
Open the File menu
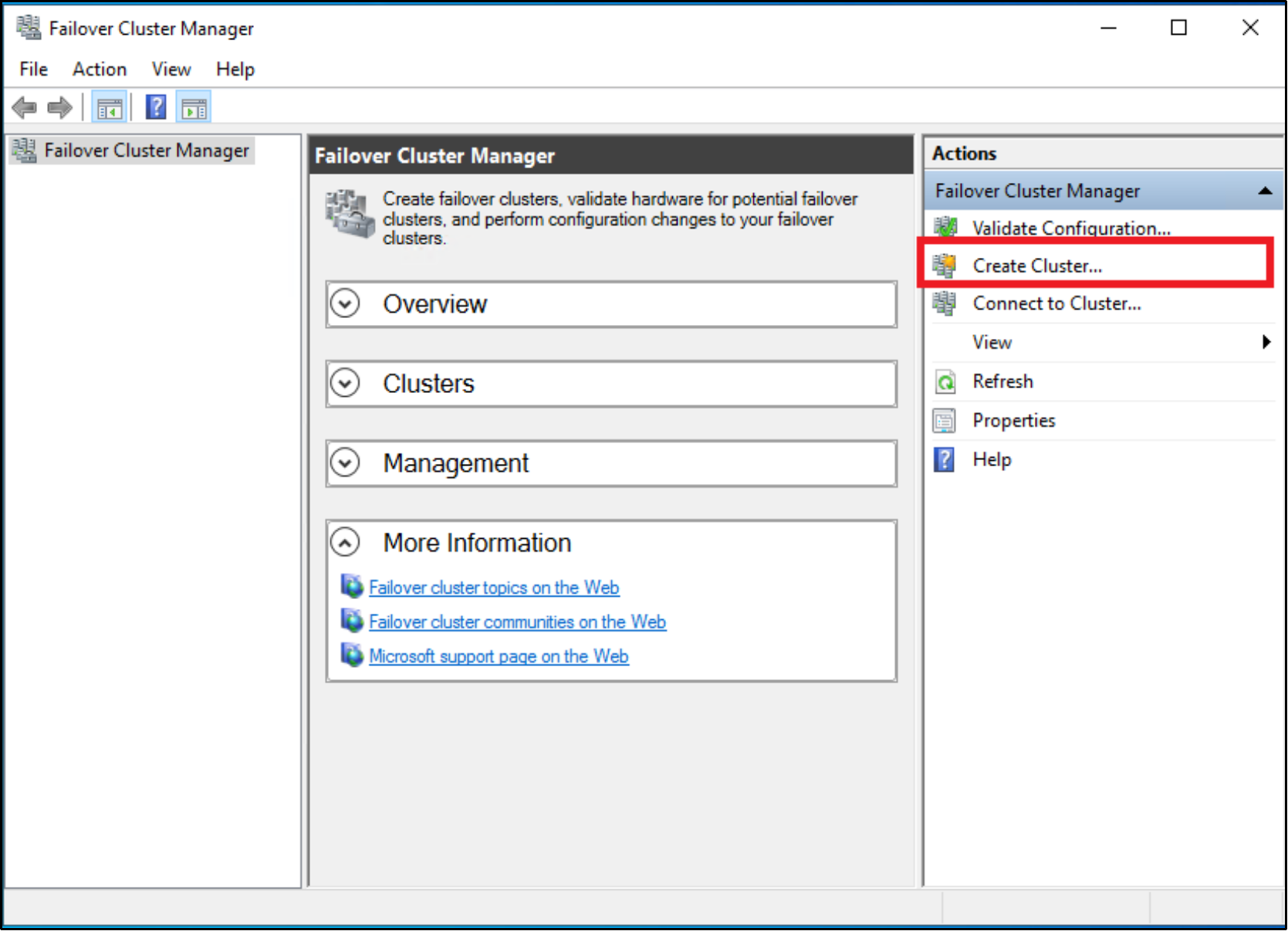tap(34, 69)
